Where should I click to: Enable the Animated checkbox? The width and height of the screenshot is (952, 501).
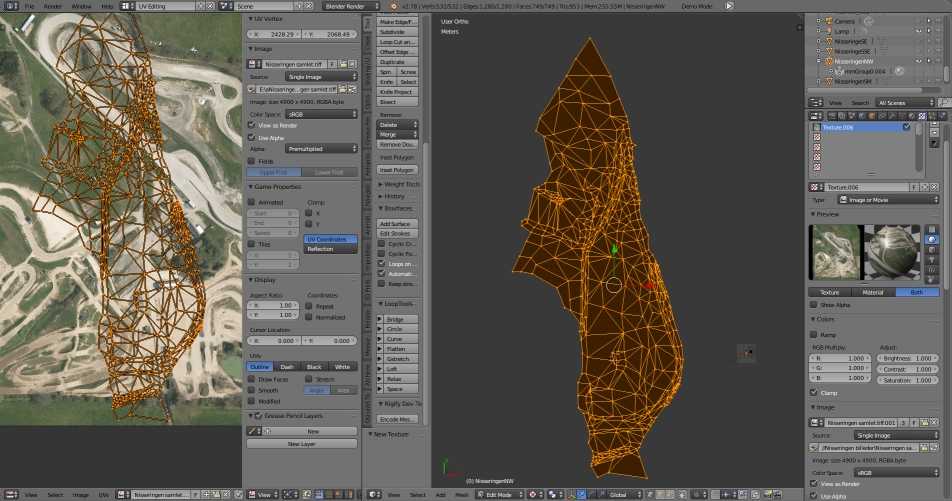tap(251, 202)
